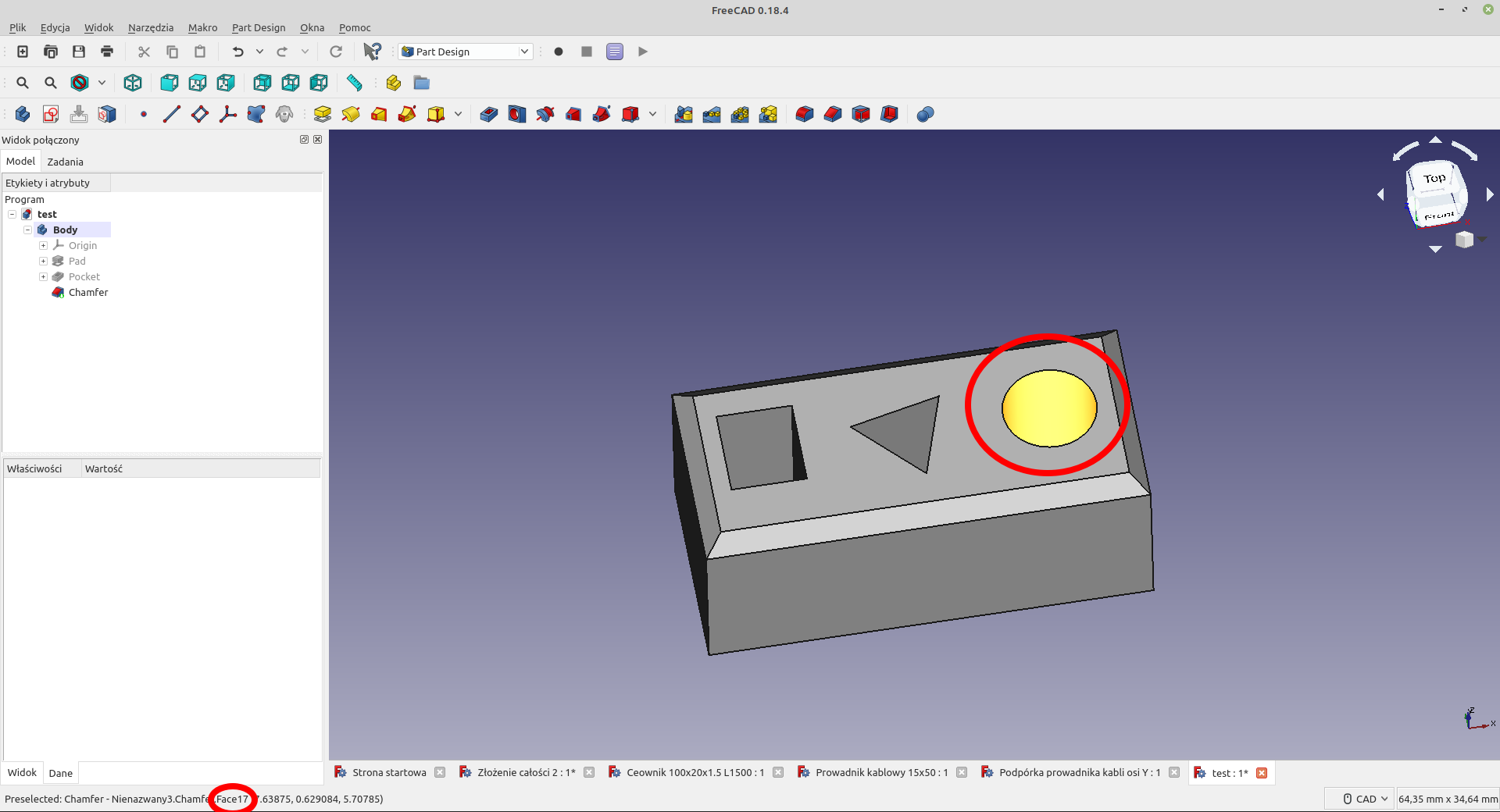1500x812 pixels.
Task: Create a new Body
Action: (23, 114)
